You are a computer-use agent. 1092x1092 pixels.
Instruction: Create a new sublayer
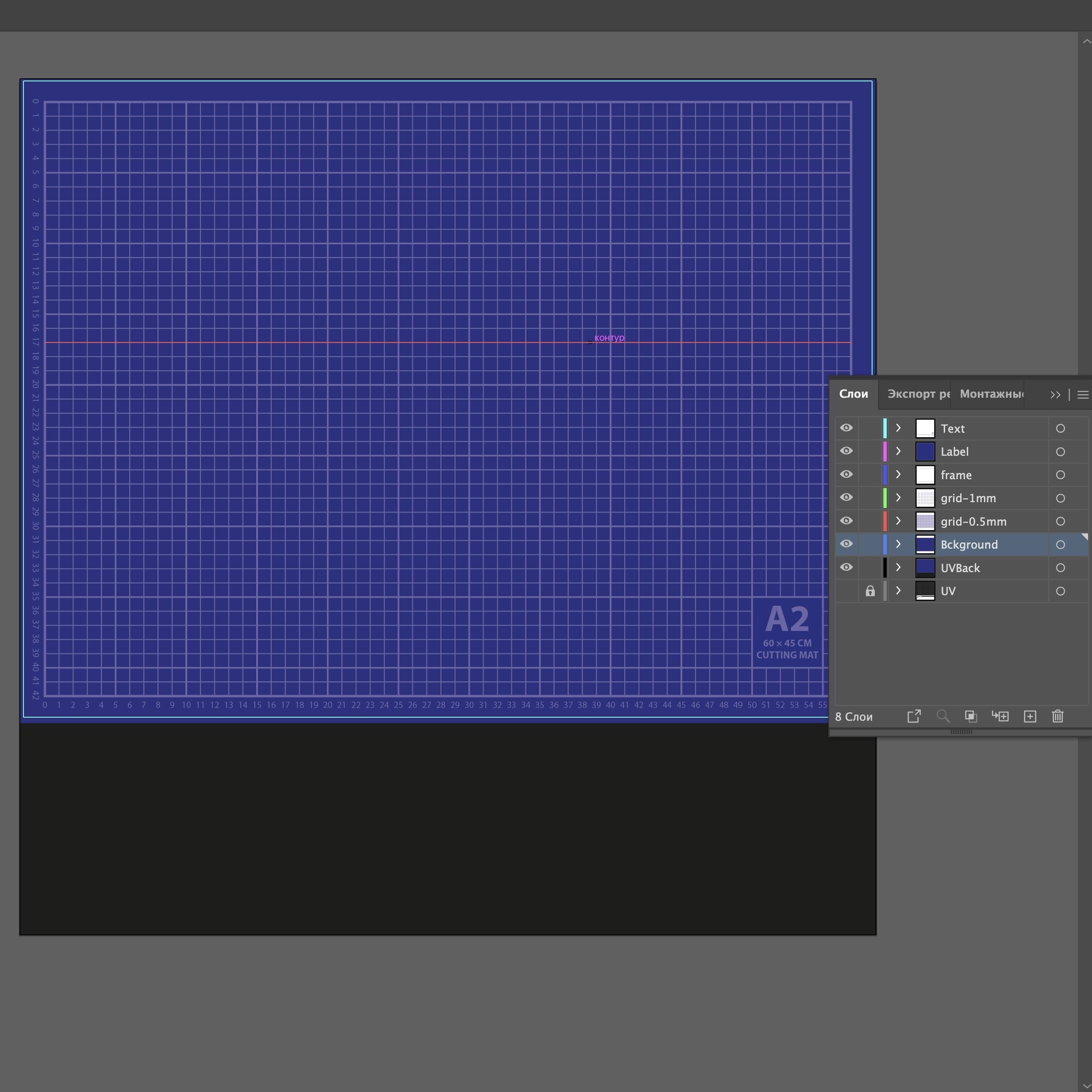click(1000, 716)
